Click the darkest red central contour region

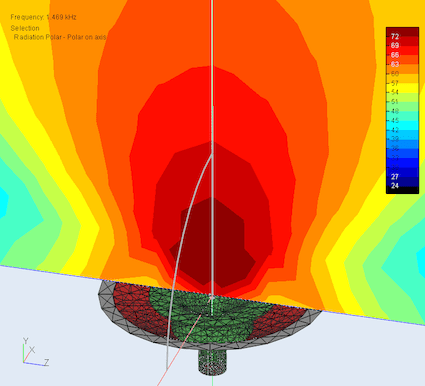point(213,243)
